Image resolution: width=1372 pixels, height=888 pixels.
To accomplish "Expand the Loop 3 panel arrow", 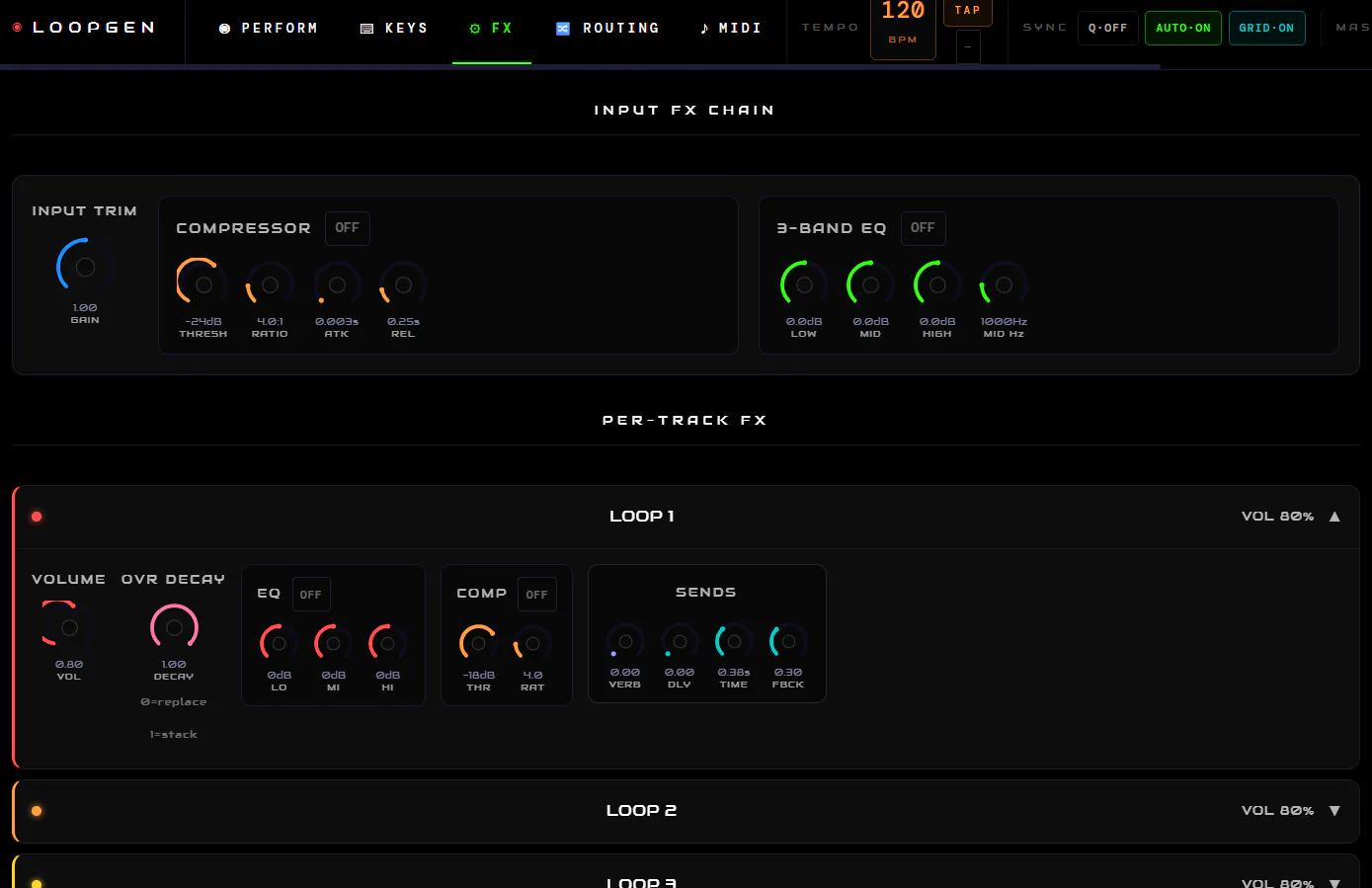I will tap(1334, 883).
